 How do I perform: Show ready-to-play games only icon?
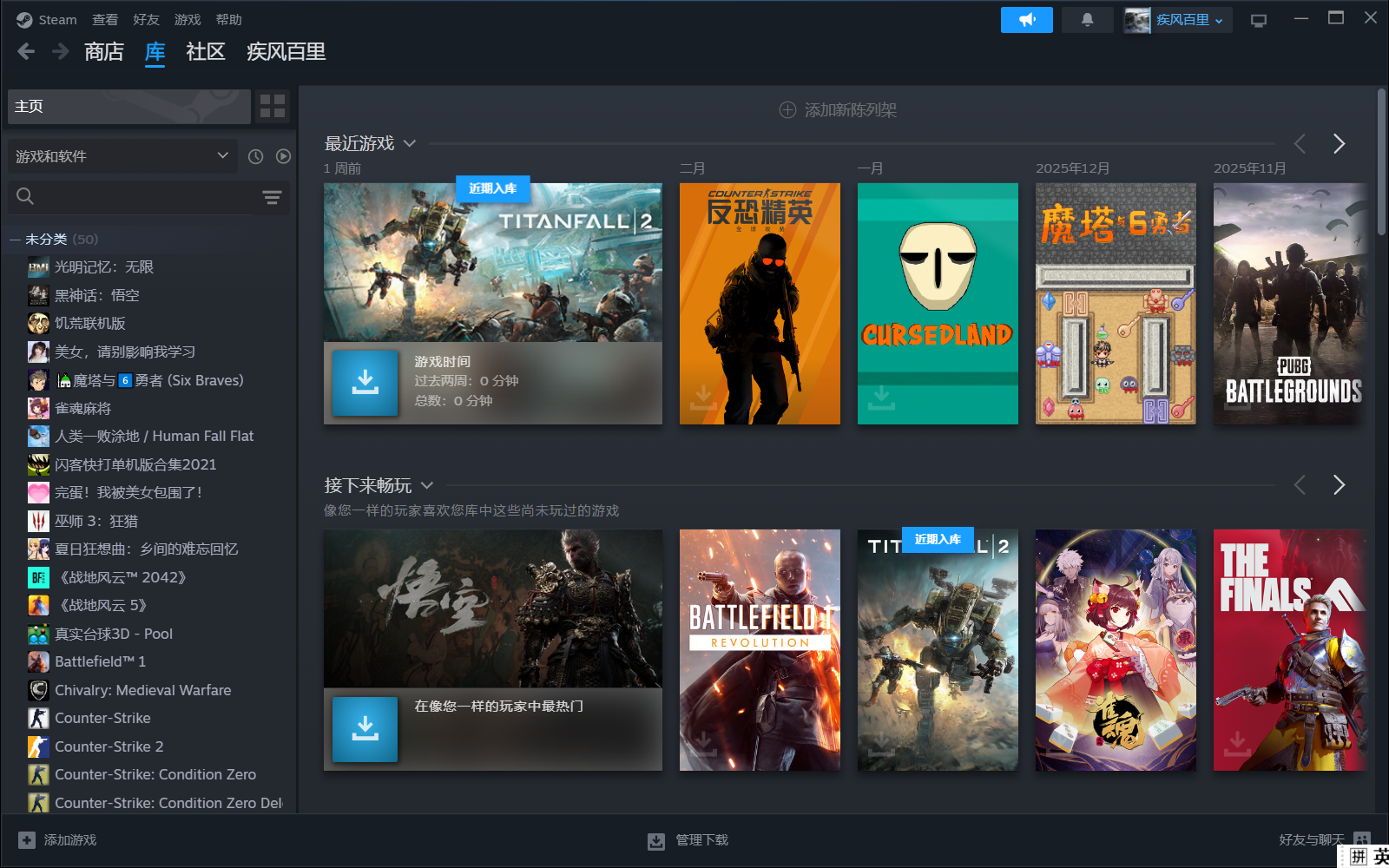[283, 156]
